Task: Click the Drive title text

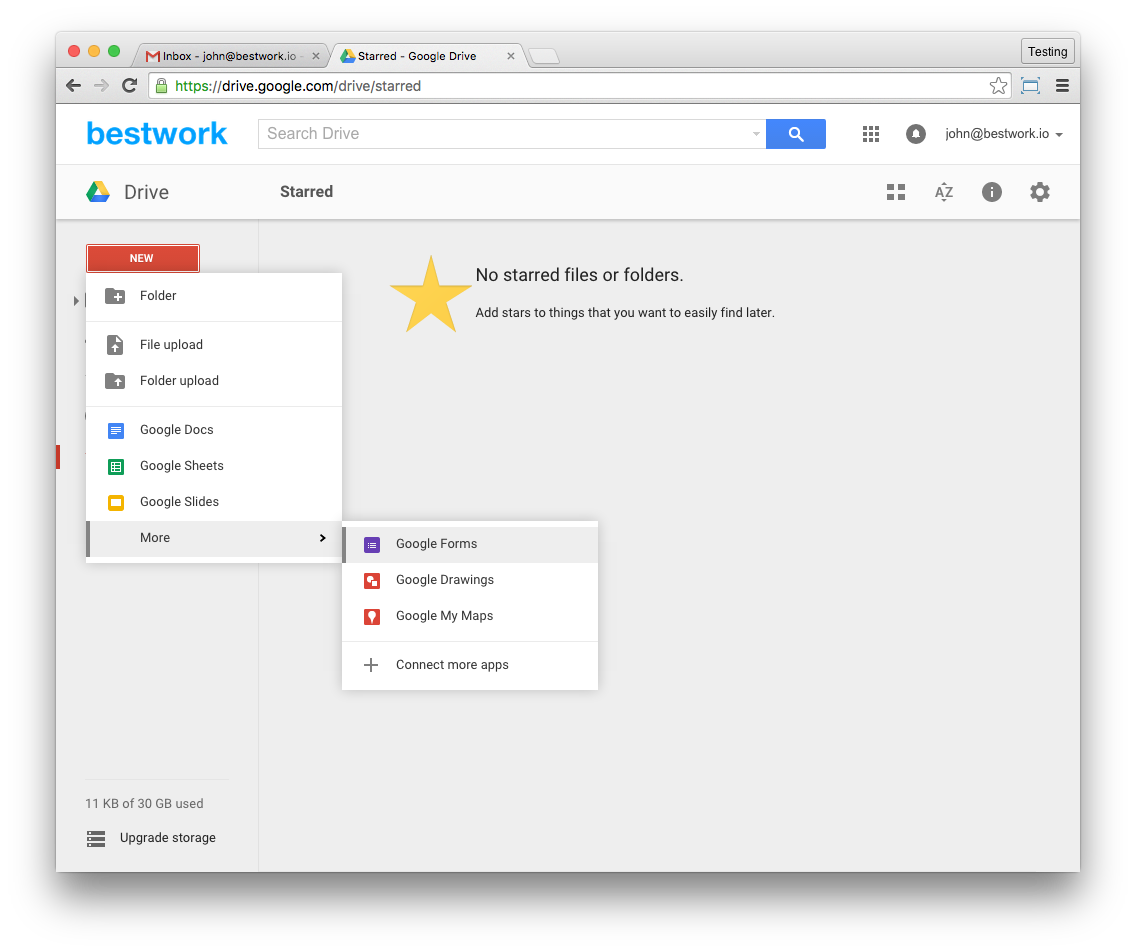Action: click(146, 192)
